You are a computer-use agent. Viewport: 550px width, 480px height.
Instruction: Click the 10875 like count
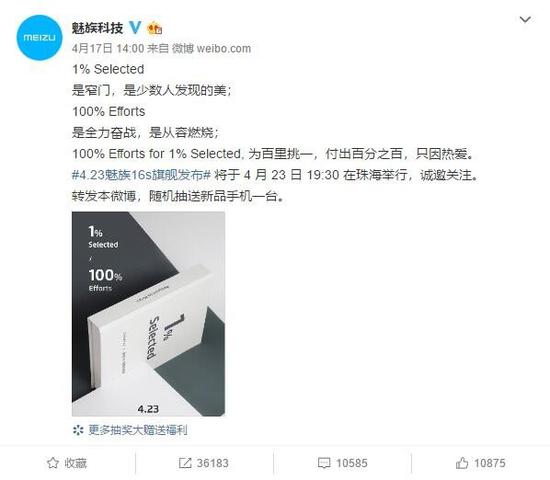coord(490,463)
